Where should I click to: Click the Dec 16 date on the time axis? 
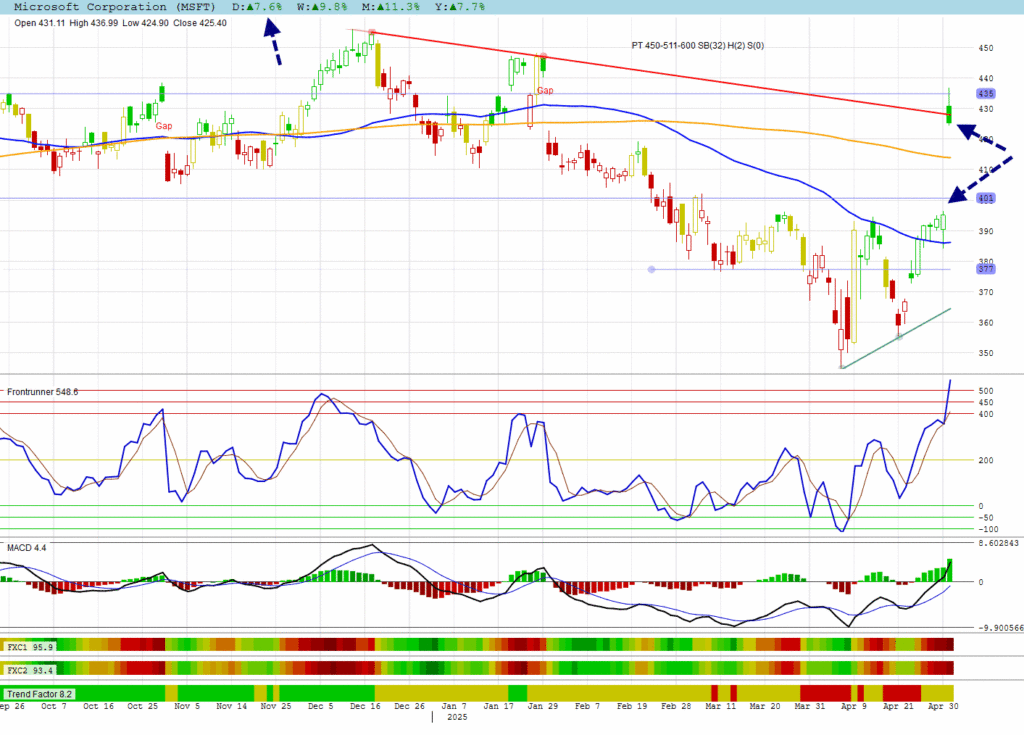coord(365,706)
